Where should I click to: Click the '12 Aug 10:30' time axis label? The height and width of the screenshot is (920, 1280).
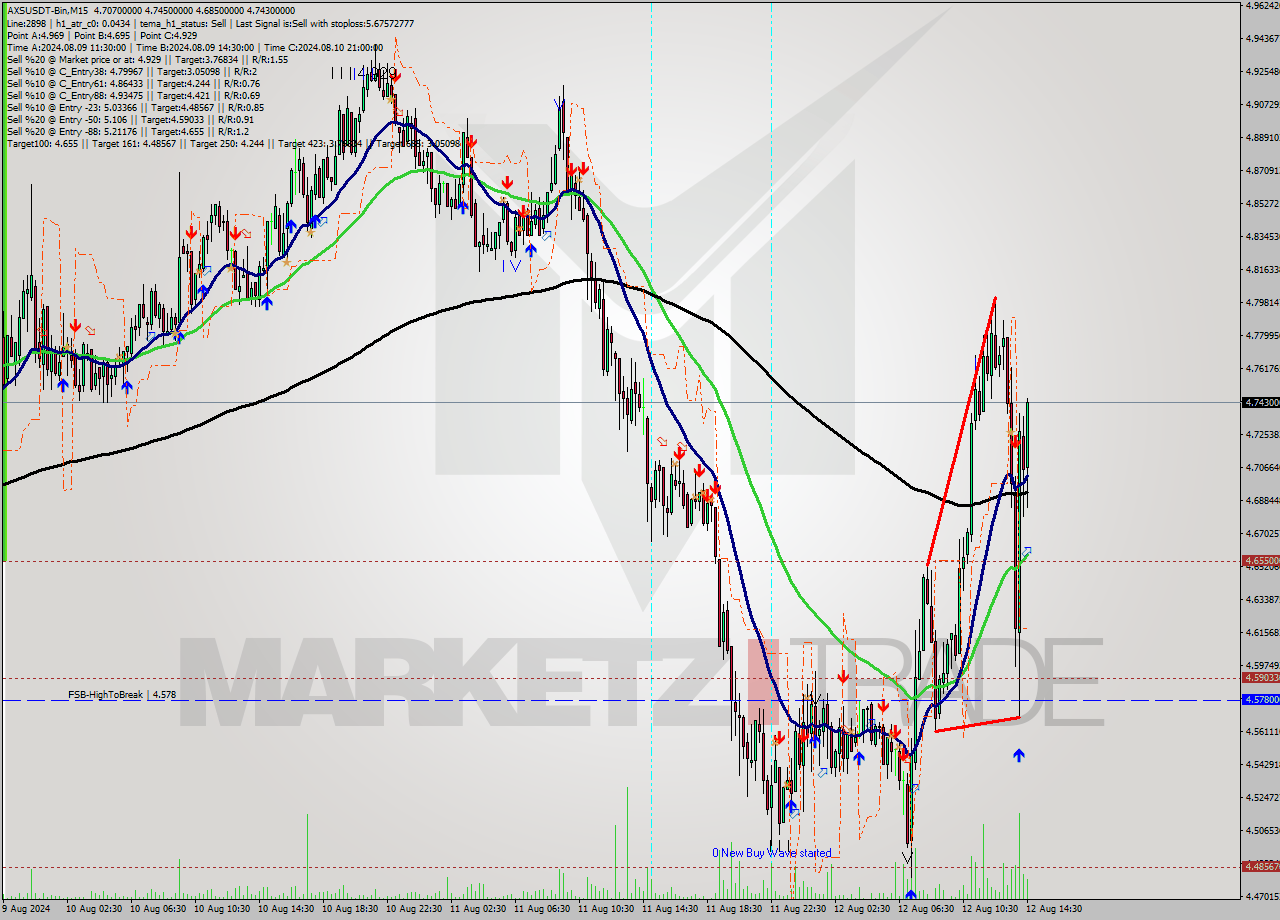[x=990, y=909]
